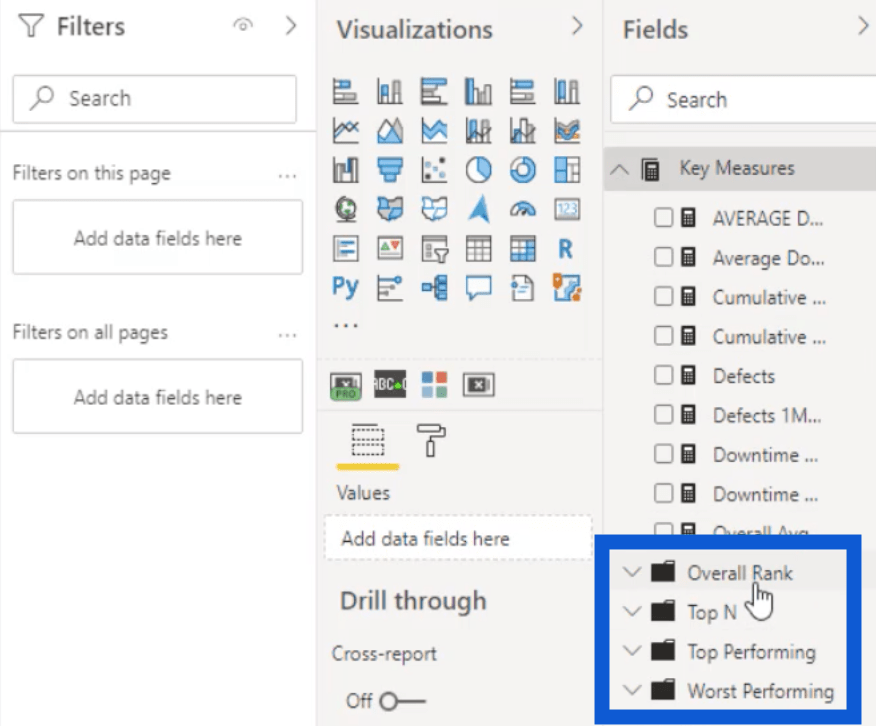Open options for Filters on all pages
The width and height of the screenshot is (876, 726).
287,336
